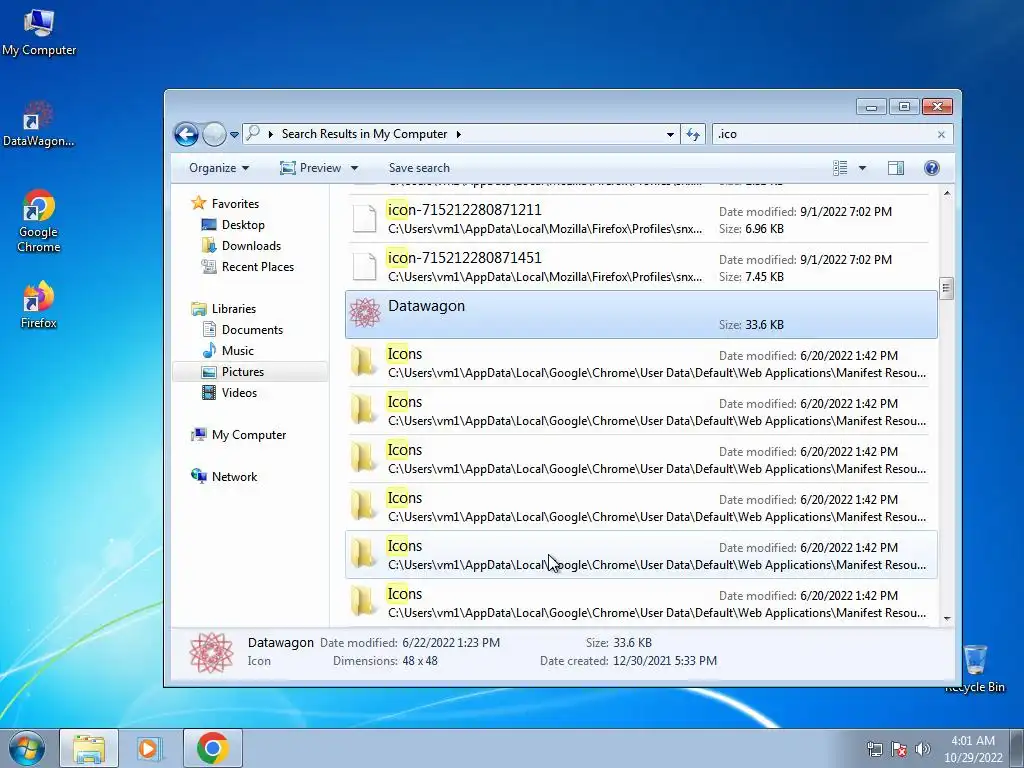Click Search Results in My Computer breadcrumb
The width and height of the screenshot is (1024, 768).
(x=364, y=134)
